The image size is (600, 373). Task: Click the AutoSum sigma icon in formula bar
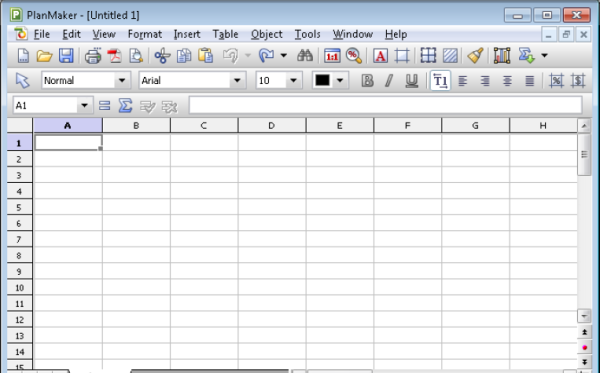click(125, 106)
